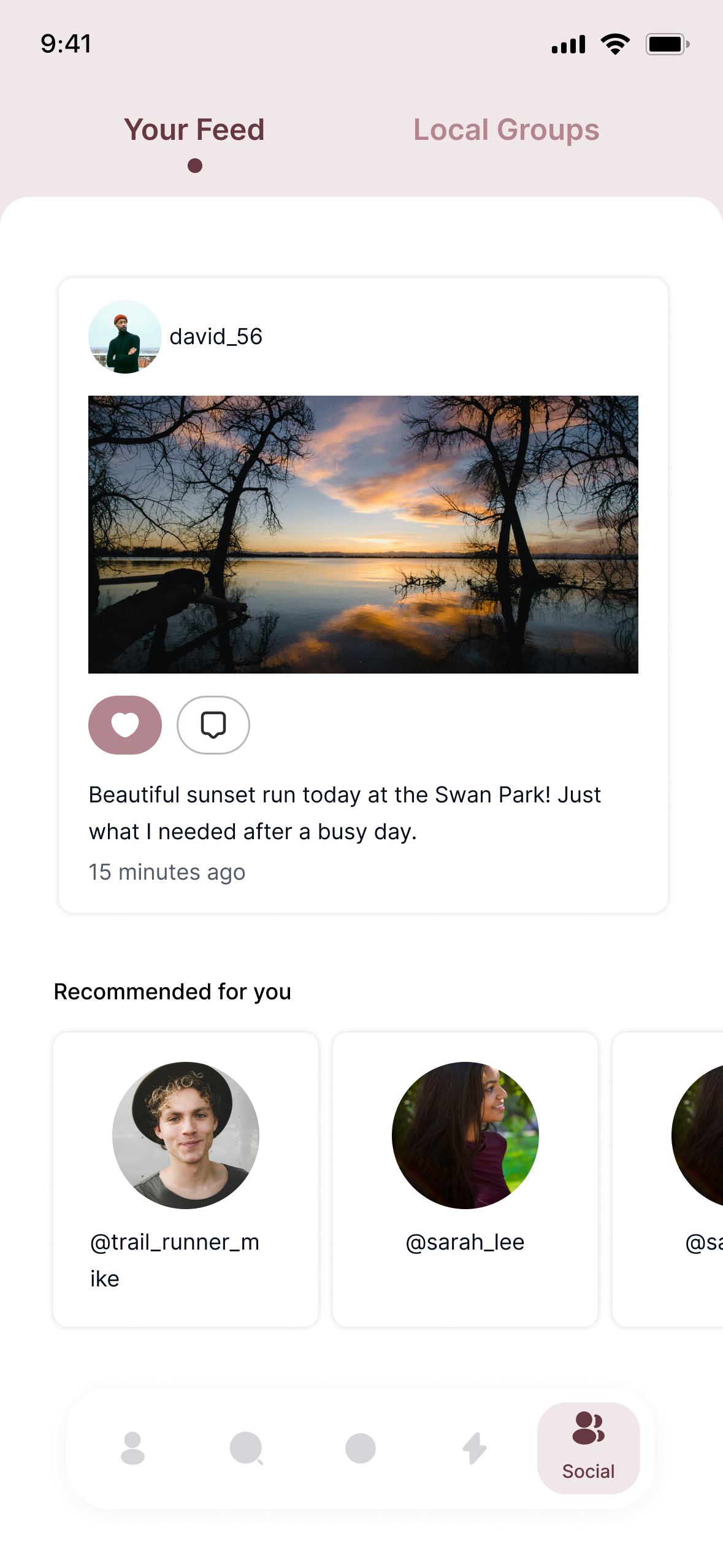
Task: Open comments on david_56's sunset post
Action: coord(213,724)
